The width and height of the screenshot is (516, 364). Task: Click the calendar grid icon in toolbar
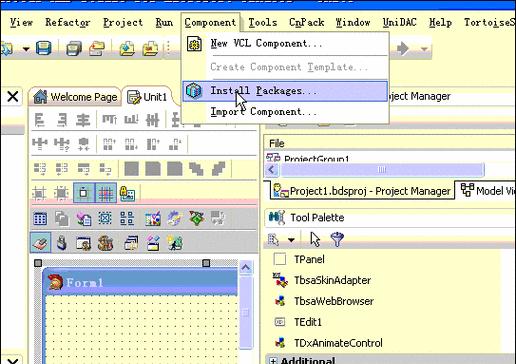(x=40, y=219)
